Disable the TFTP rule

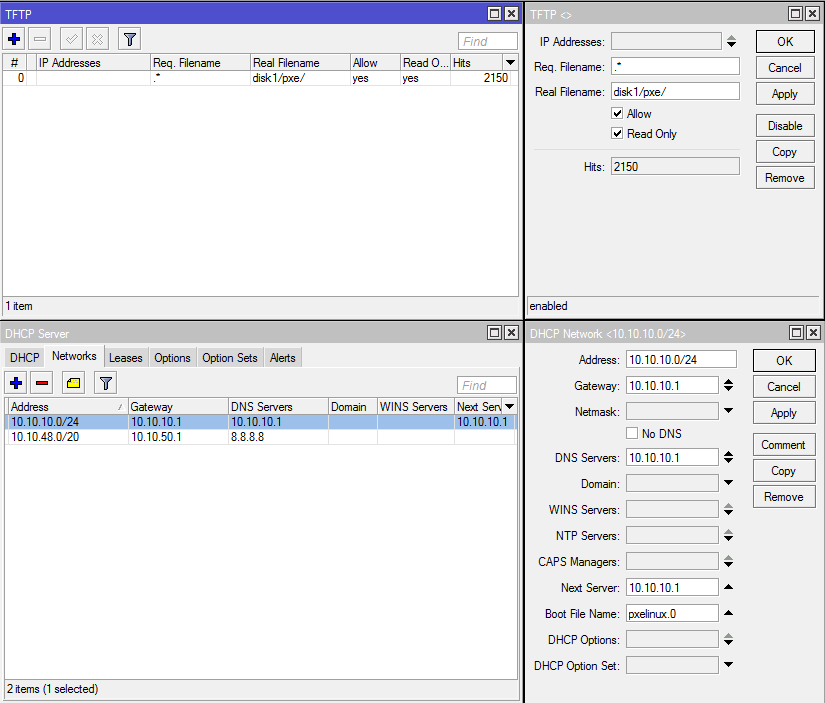(785, 126)
